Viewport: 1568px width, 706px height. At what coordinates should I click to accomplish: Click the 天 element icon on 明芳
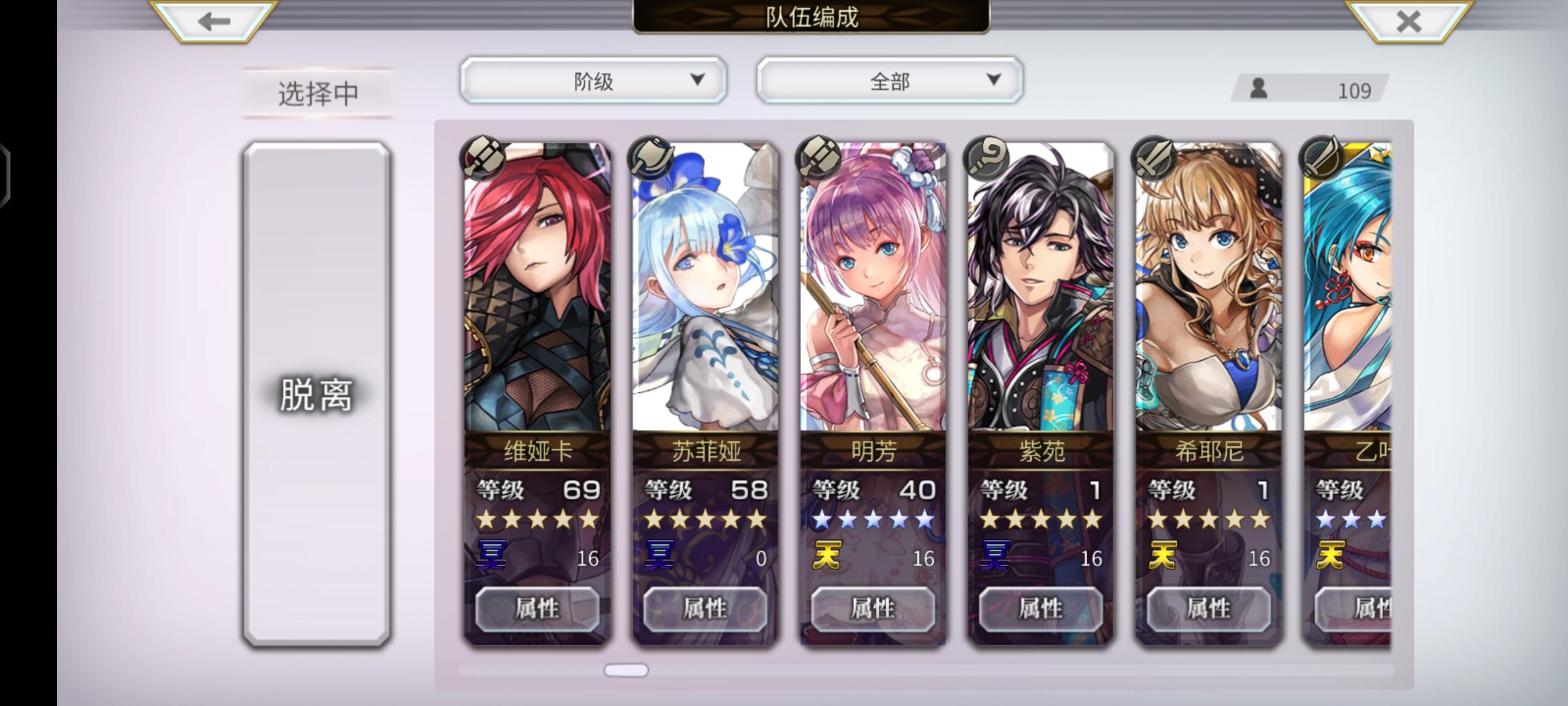(826, 556)
